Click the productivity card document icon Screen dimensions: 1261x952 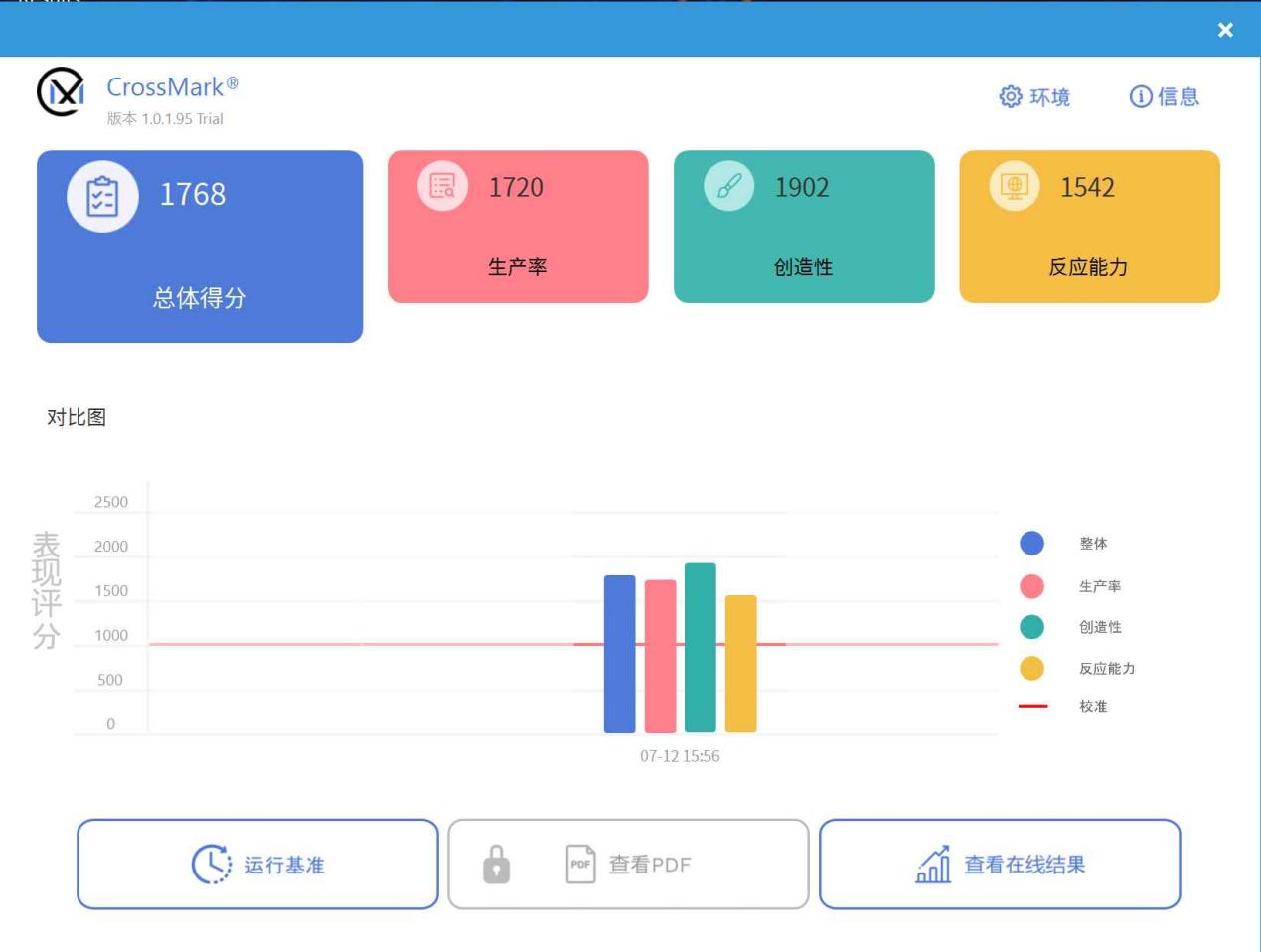pyautogui.click(x=442, y=186)
